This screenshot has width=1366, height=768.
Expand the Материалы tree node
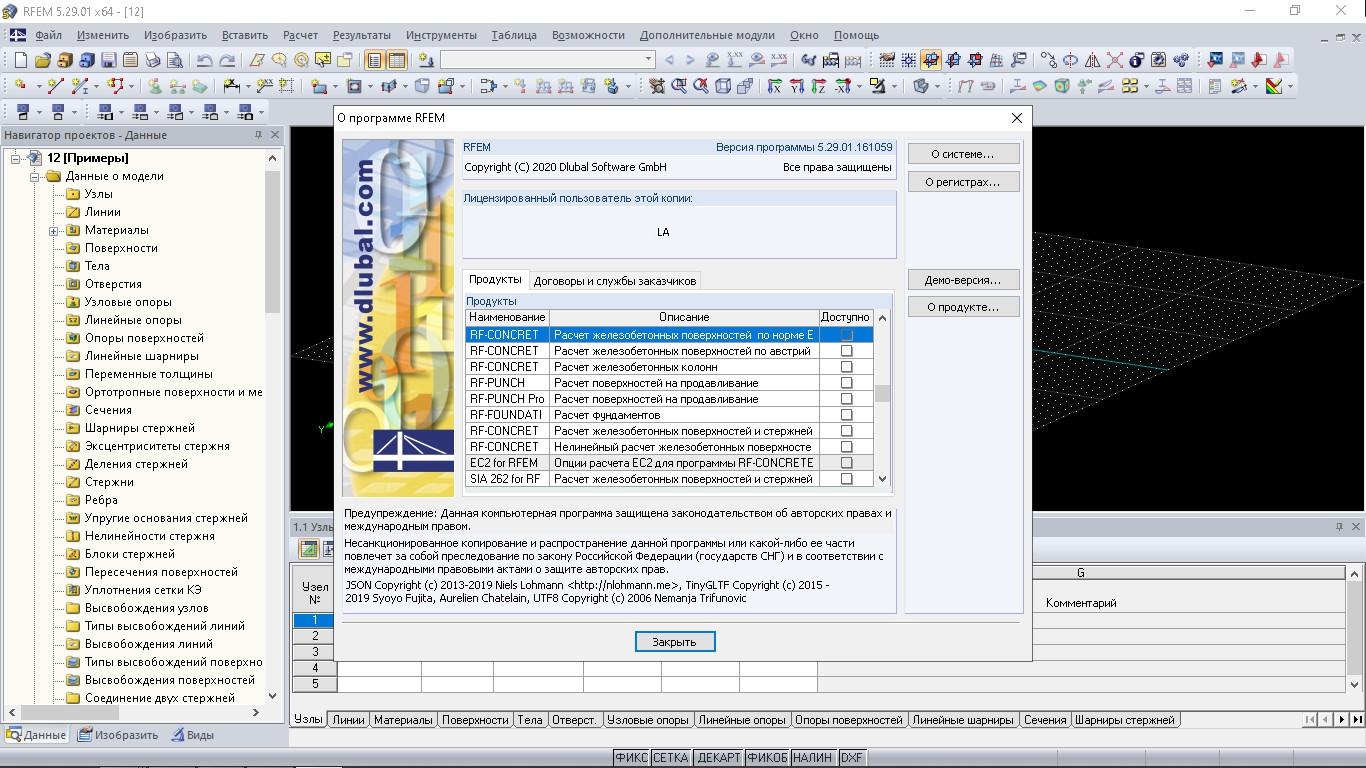pos(54,231)
